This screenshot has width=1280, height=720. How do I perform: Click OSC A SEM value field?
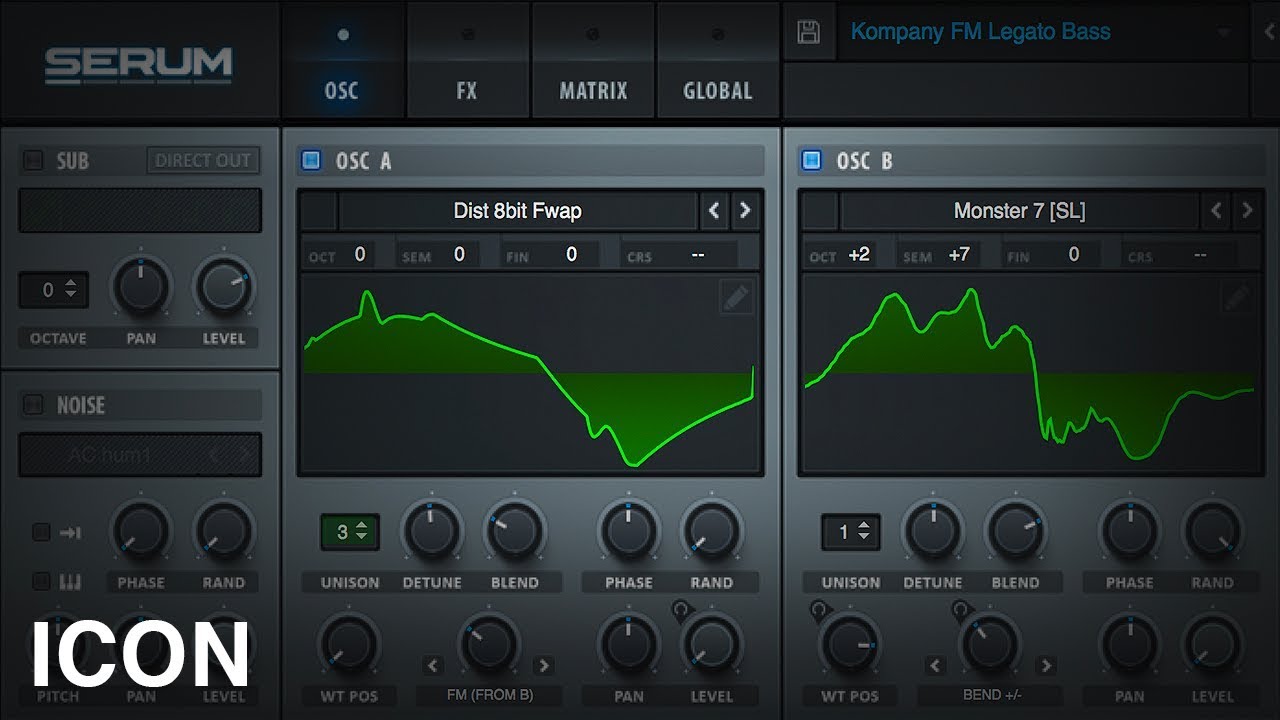click(459, 255)
